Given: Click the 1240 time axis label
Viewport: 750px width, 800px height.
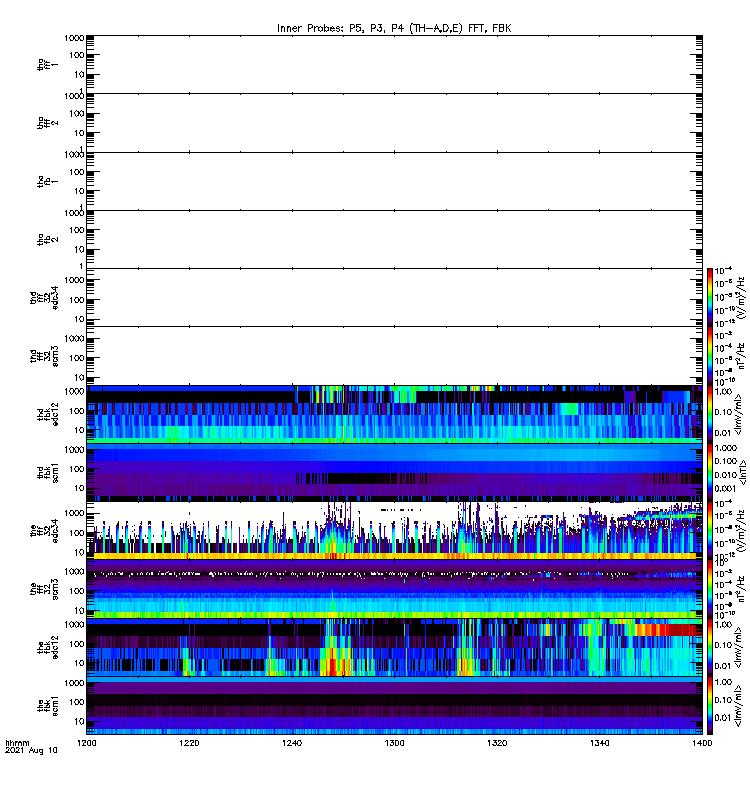Looking at the screenshot, I should pos(292,743).
